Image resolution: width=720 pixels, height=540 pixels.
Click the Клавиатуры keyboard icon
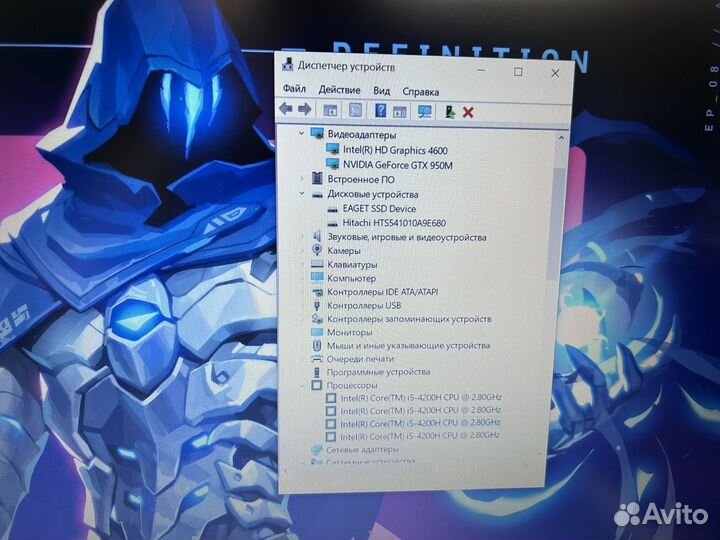point(317,264)
